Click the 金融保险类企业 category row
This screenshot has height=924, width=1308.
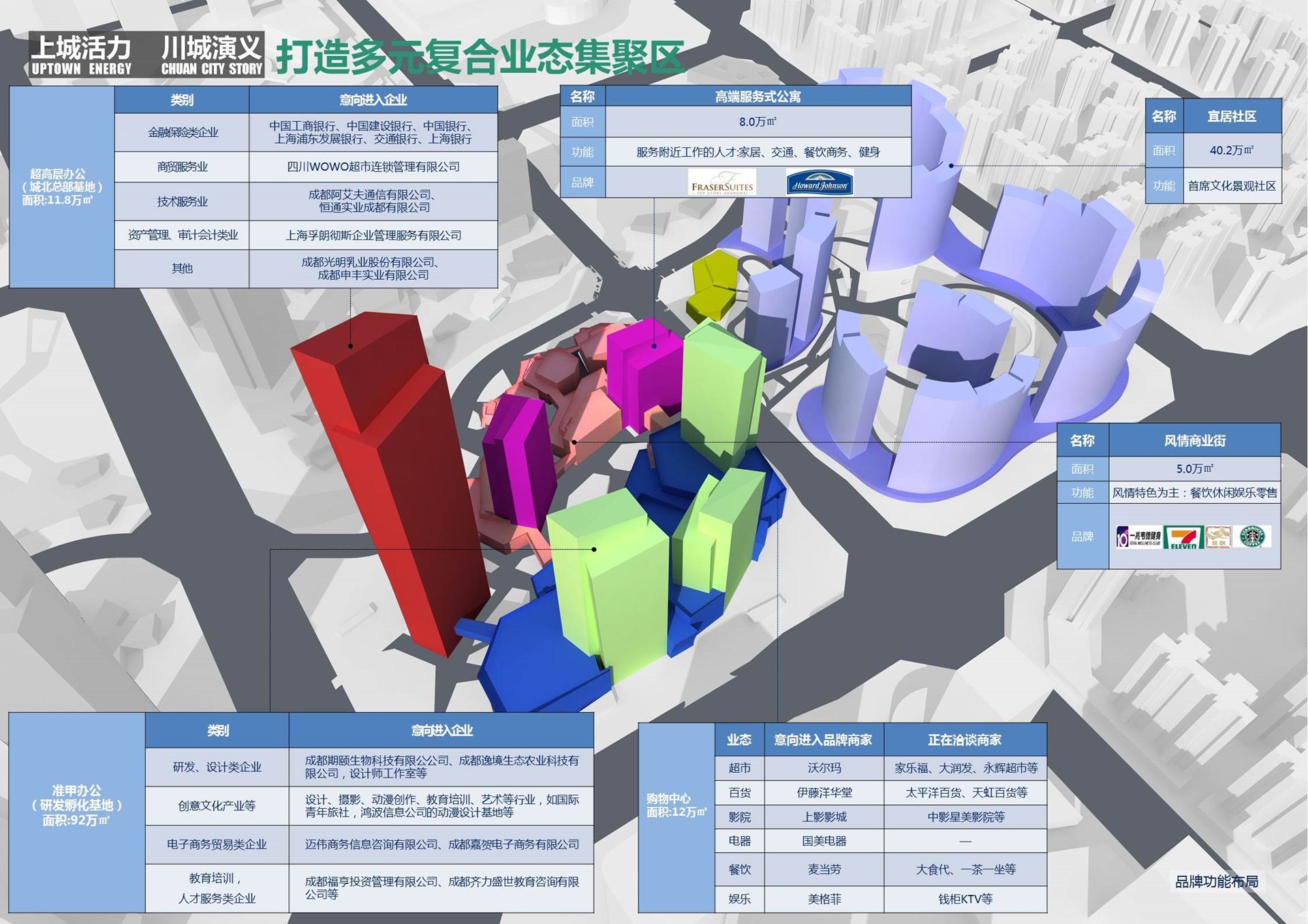point(183,132)
